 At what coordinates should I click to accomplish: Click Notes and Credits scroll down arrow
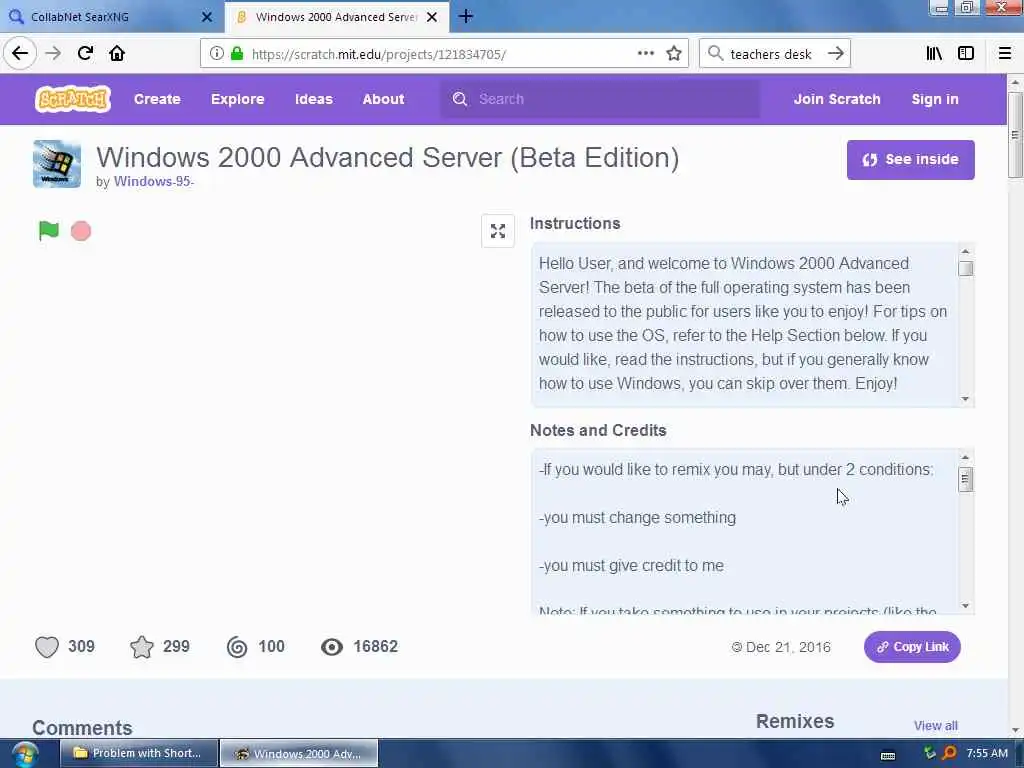(x=965, y=606)
